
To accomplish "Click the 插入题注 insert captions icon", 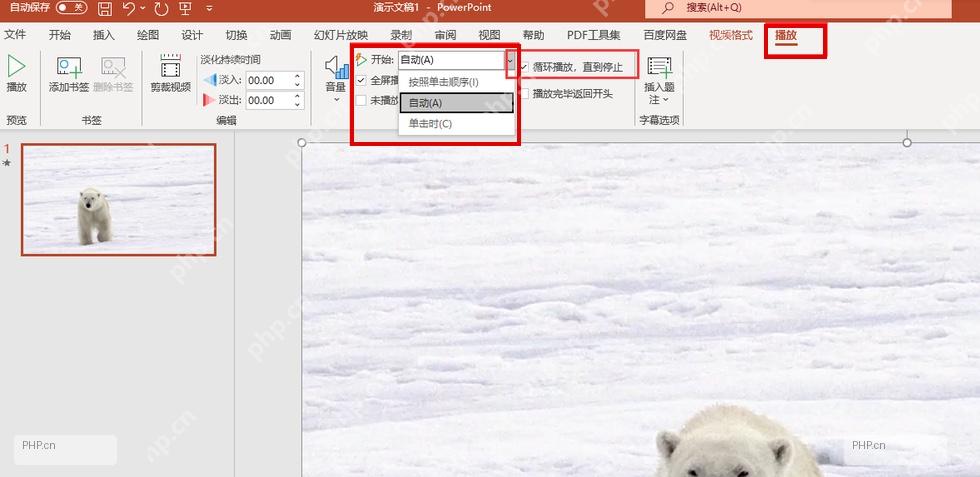I will click(x=659, y=68).
